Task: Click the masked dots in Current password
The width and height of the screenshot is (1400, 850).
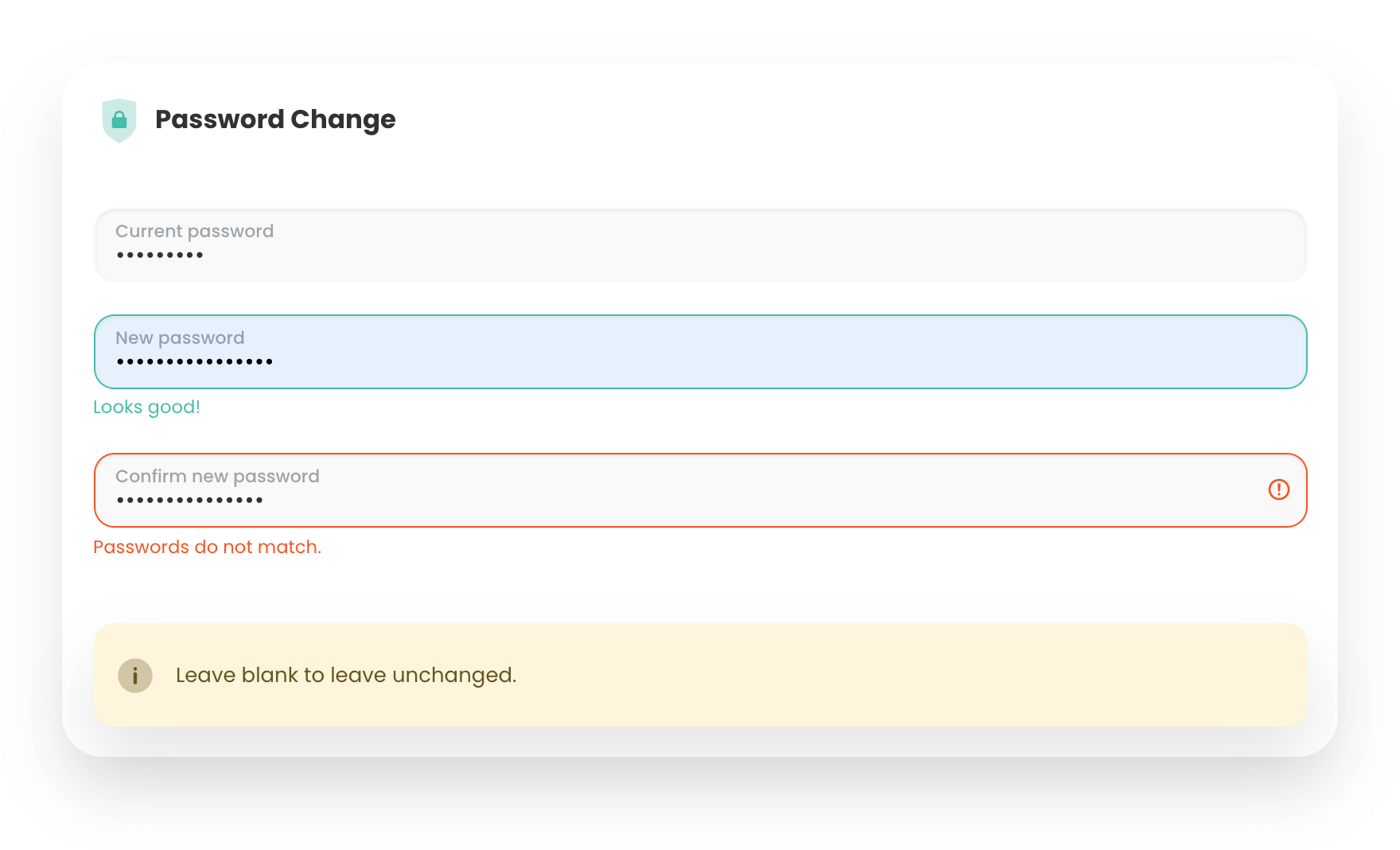Action: 160,255
